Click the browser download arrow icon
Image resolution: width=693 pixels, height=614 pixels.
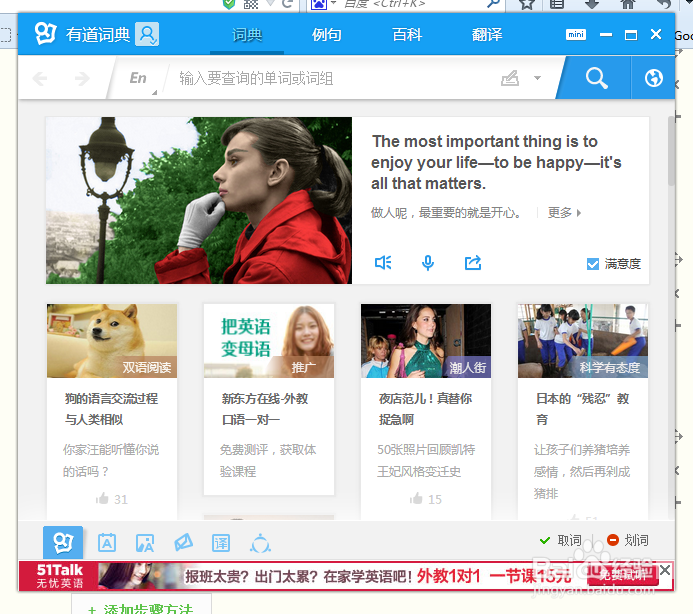(x=592, y=4)
